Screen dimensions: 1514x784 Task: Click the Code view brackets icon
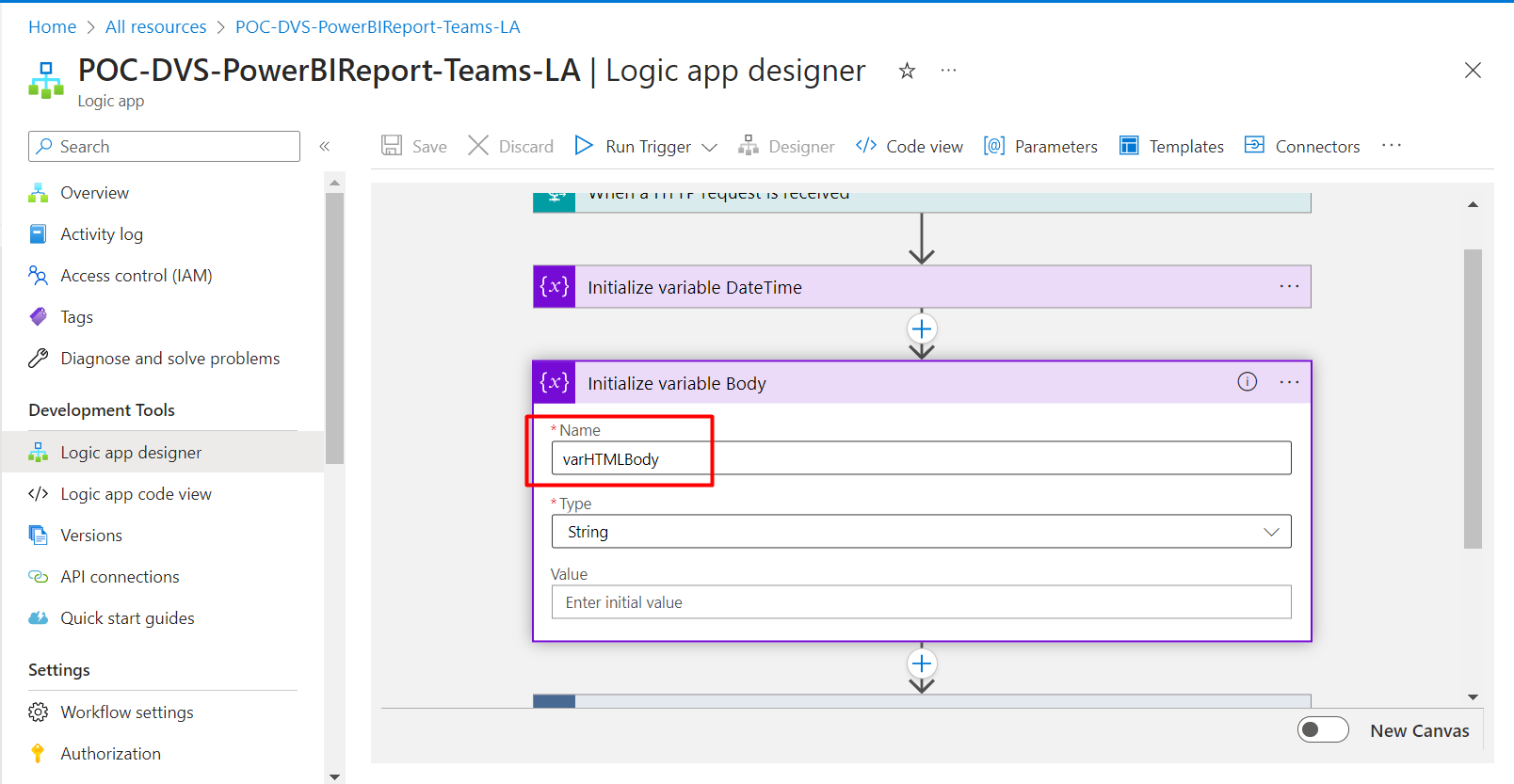pos(866,145)
